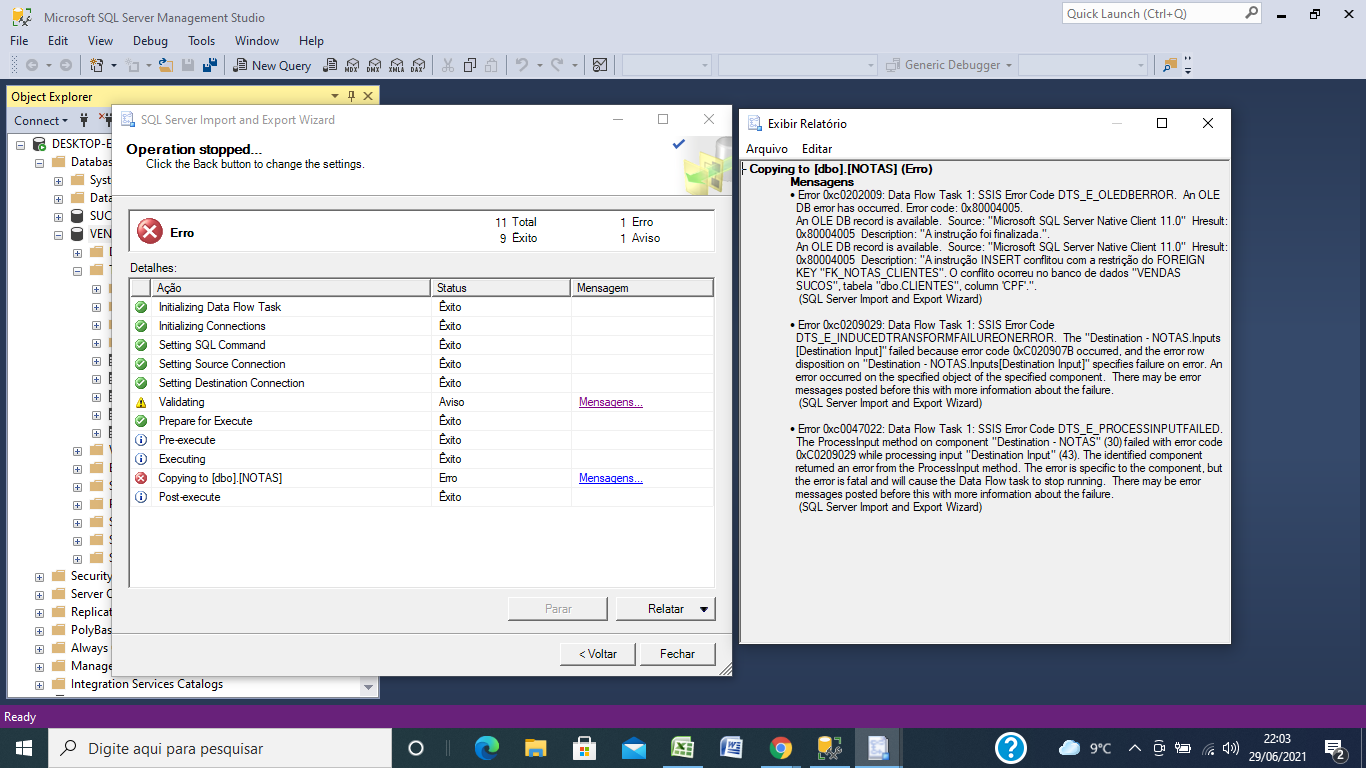Click the Save All toolbar icon
Image resolution: width=1366 pixels, height=768 pixels.
[x=210, y=65]
